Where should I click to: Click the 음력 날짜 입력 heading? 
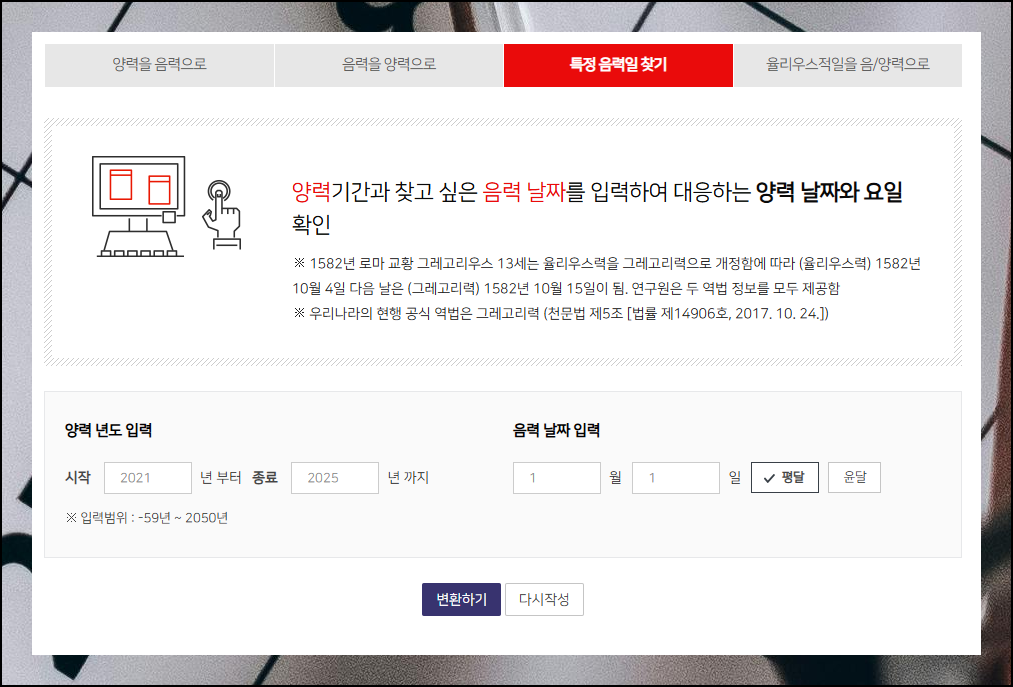(556, 430)
